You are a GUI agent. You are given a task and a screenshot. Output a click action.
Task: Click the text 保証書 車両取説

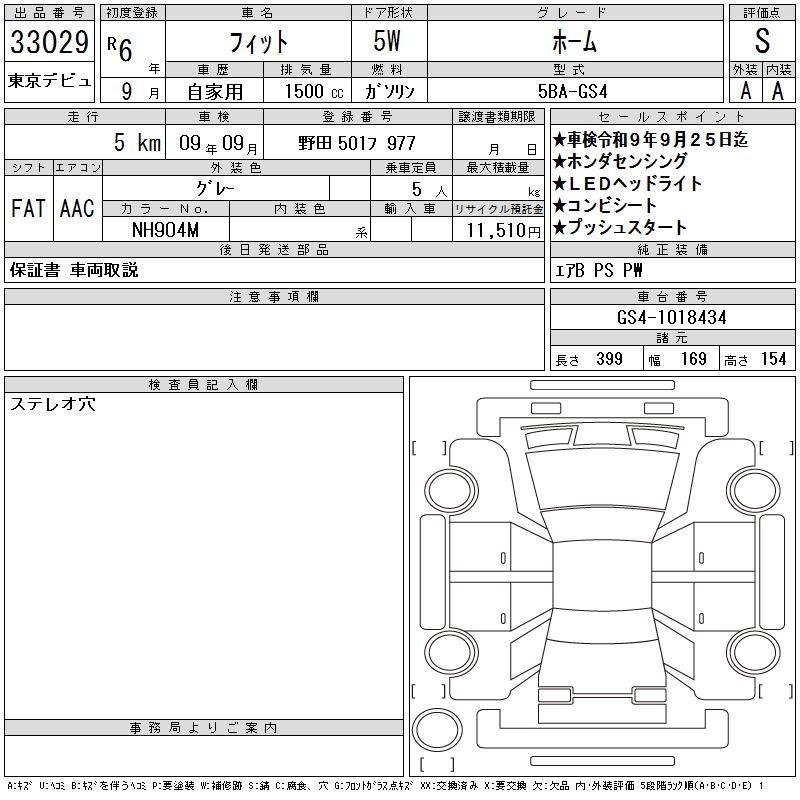tap(74, 270)
